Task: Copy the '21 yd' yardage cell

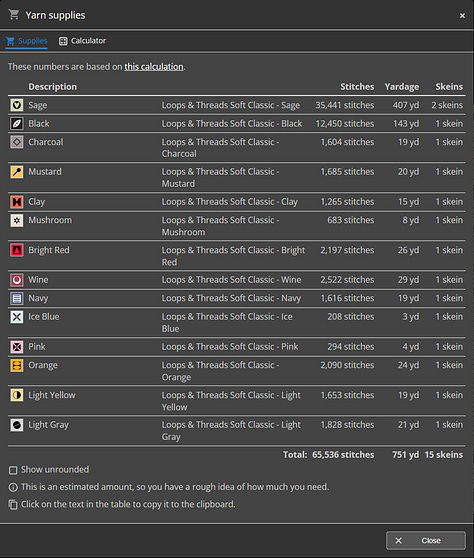Action: pyautogui.click(x=408, y=425)
